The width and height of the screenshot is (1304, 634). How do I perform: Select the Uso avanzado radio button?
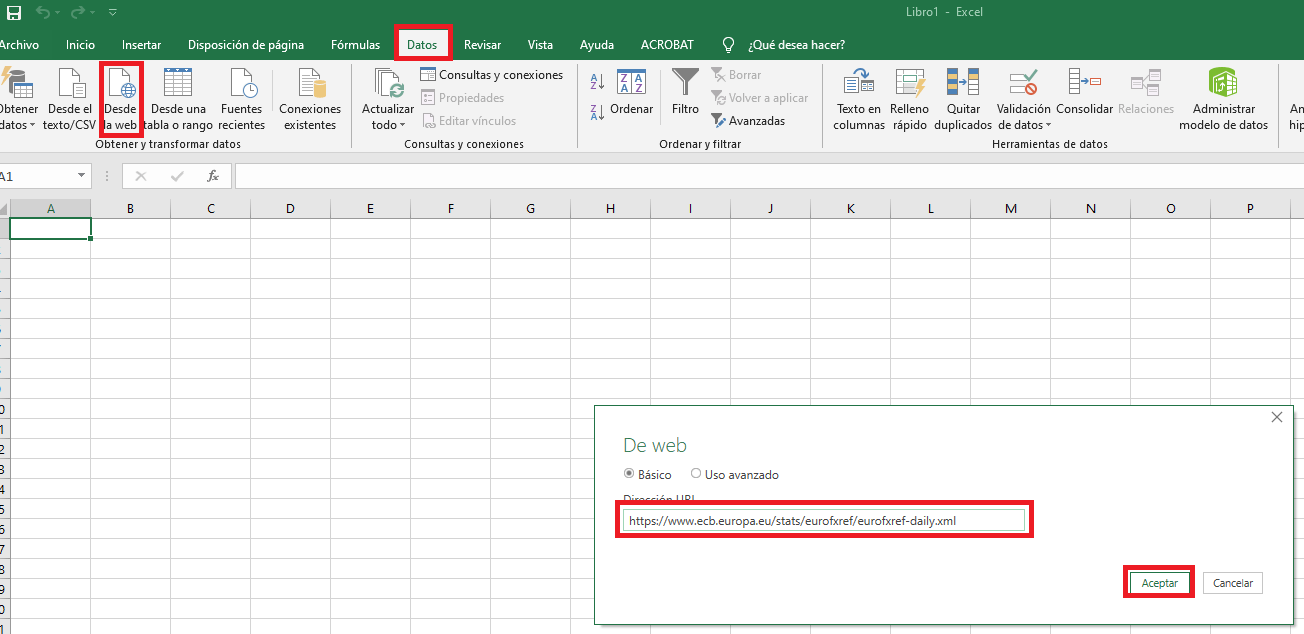pos(696,474)
